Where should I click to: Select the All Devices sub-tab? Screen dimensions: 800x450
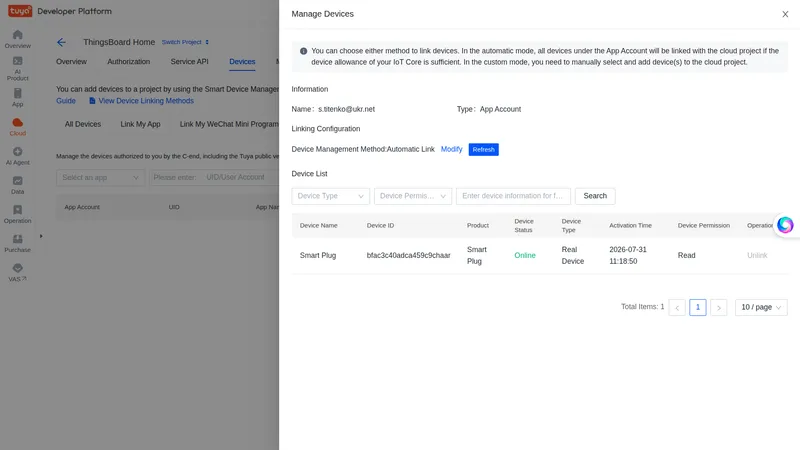(83, 124)
